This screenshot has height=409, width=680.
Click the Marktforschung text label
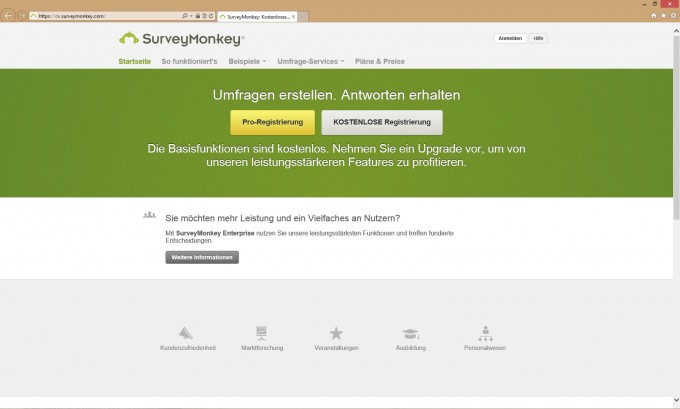point(262,348)
